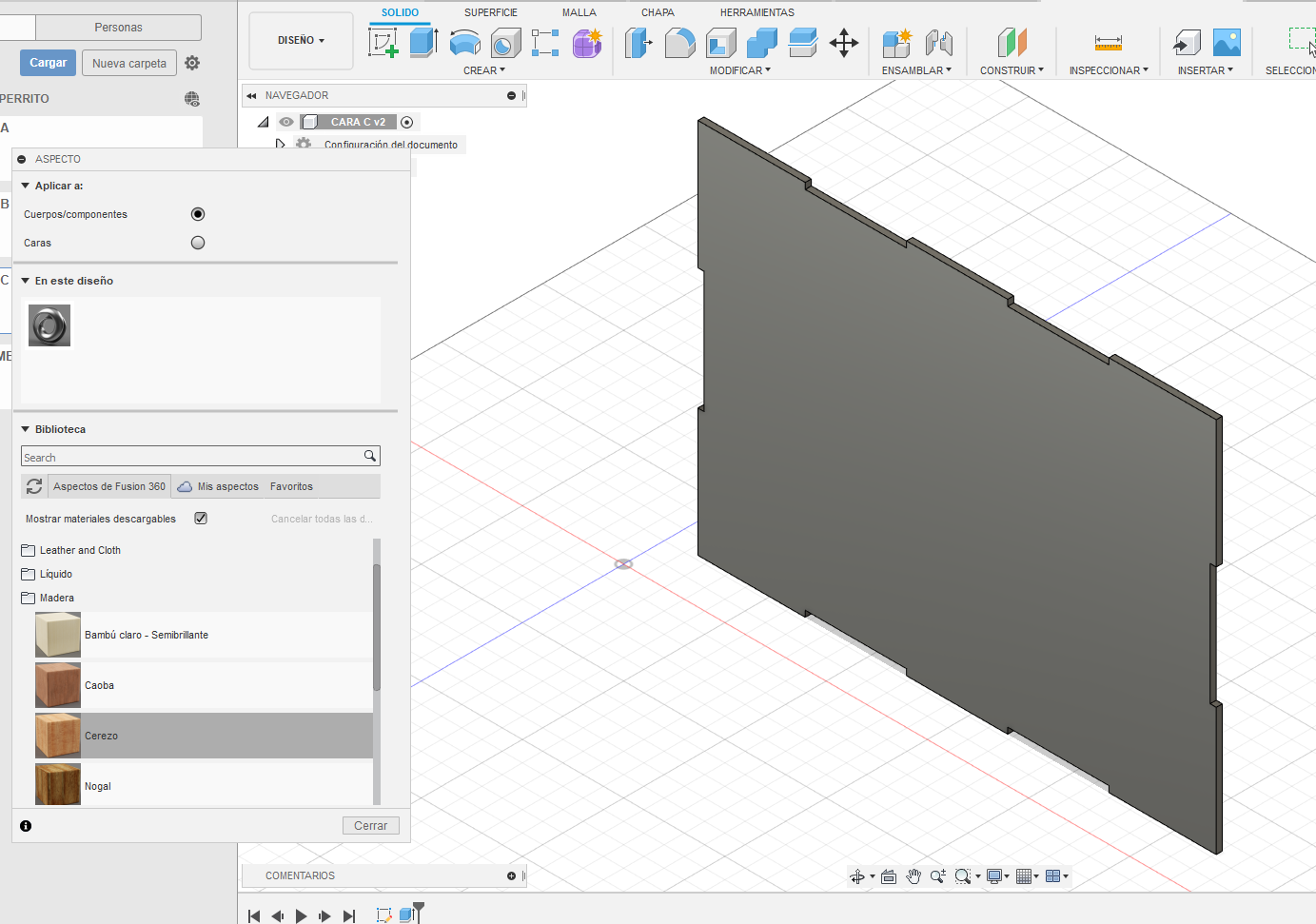This screenshot has height=924, width=1316.
Task: Collapse the Biblioteca section
Action: point(26,429)
